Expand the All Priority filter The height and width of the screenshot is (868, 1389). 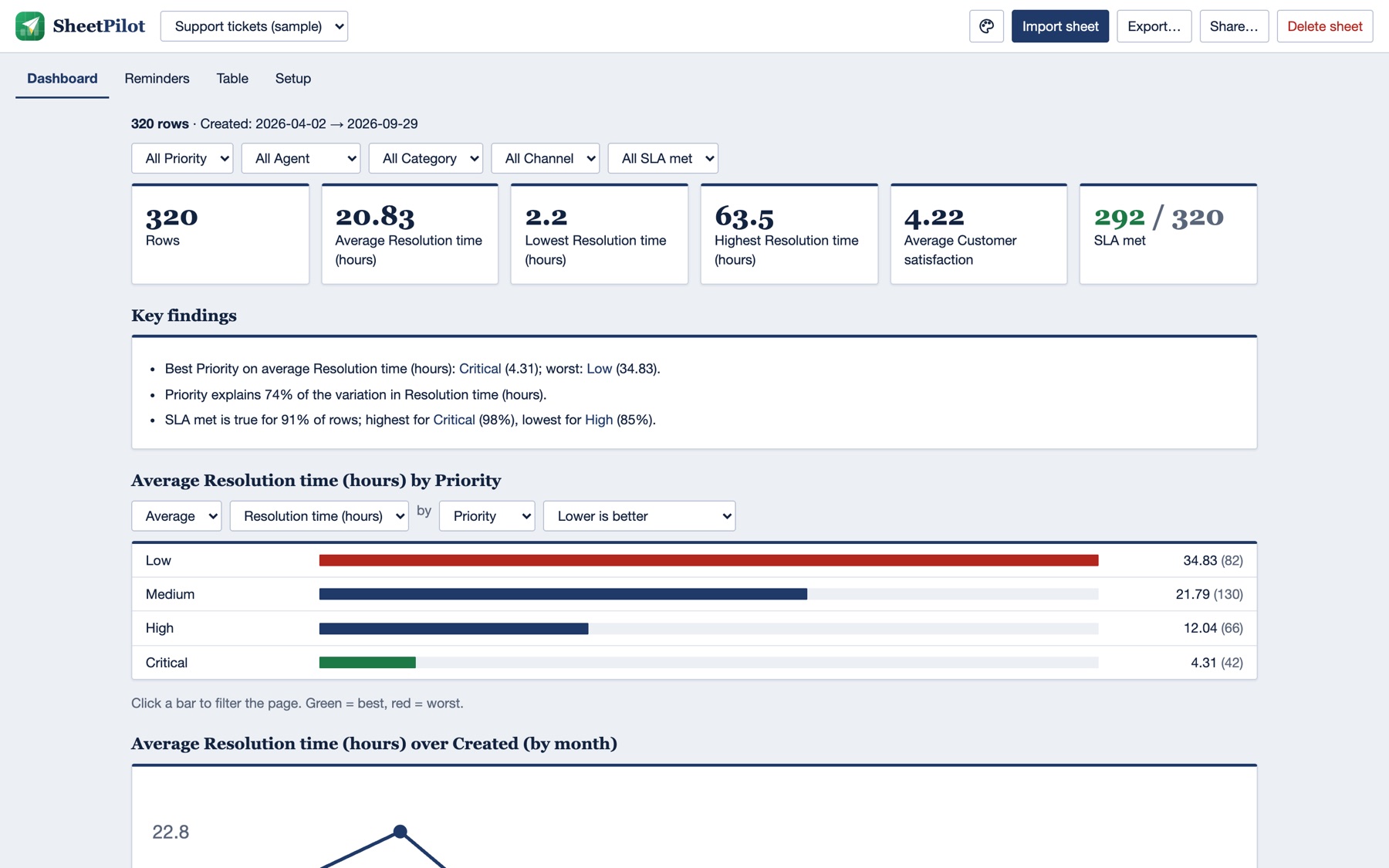[182, 158]
